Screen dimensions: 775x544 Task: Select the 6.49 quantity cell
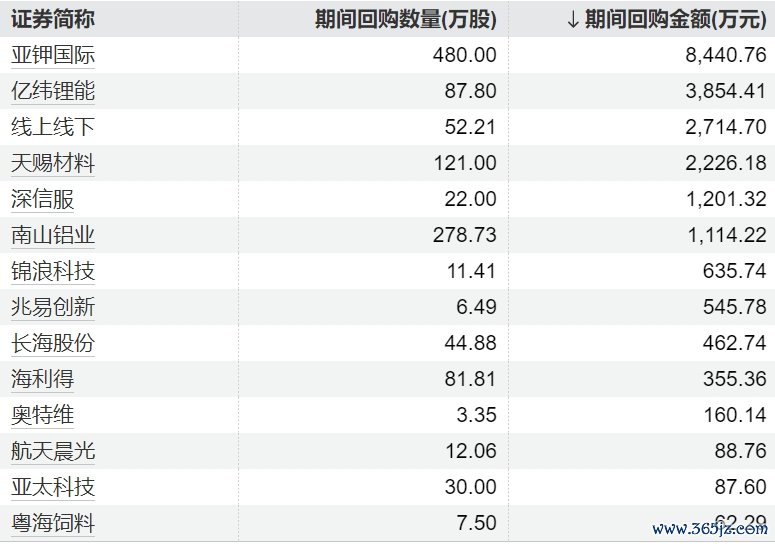point(373,307)
